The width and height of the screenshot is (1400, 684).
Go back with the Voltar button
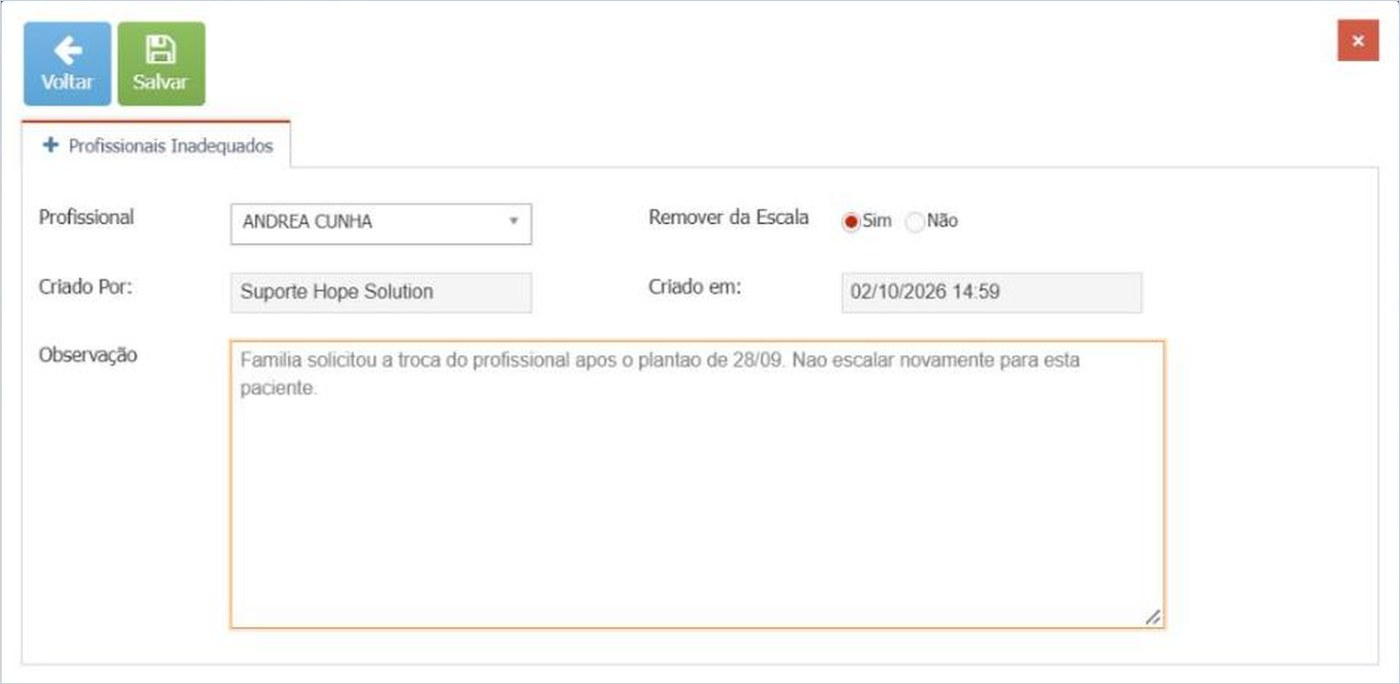(67, 64)
